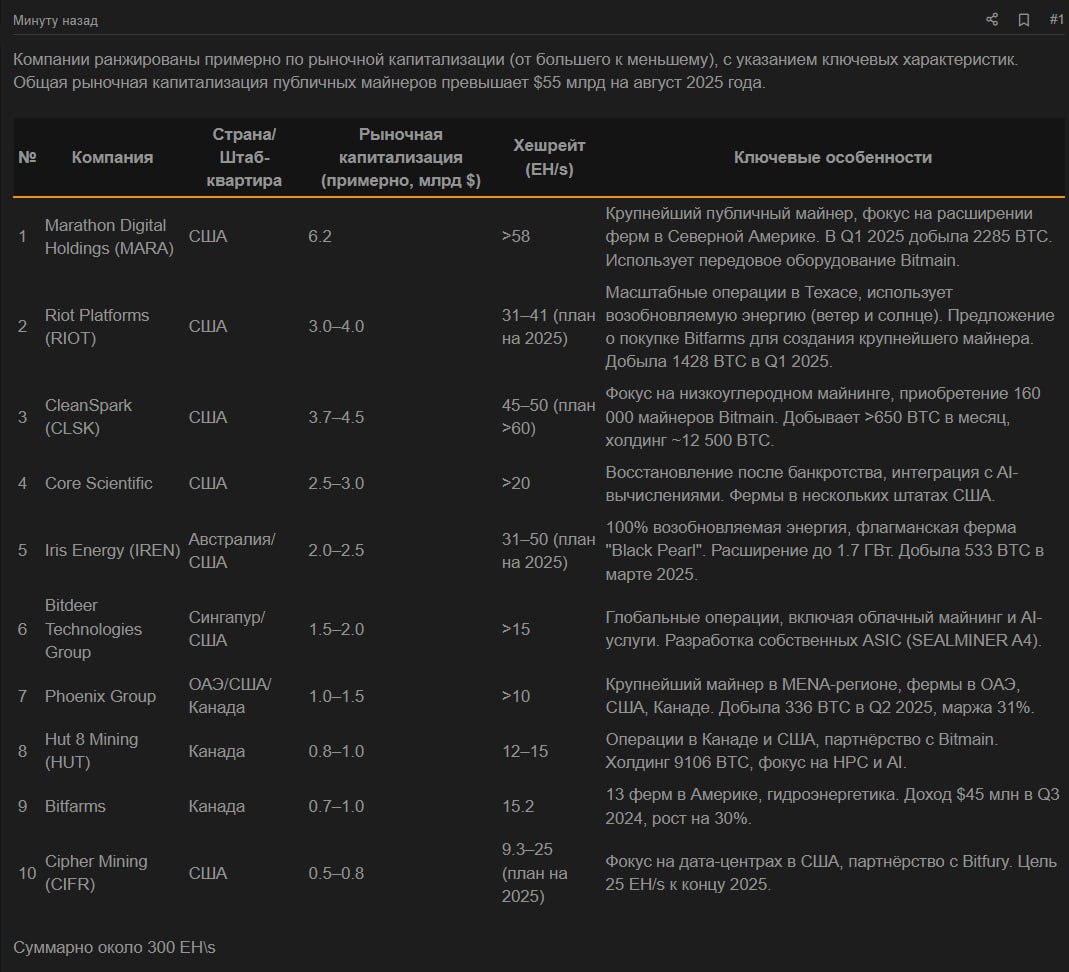Open the #1 post permalink
The height and width of the screenshot is (972, 1069).
pyautogui.click(x=1056, y=20)
